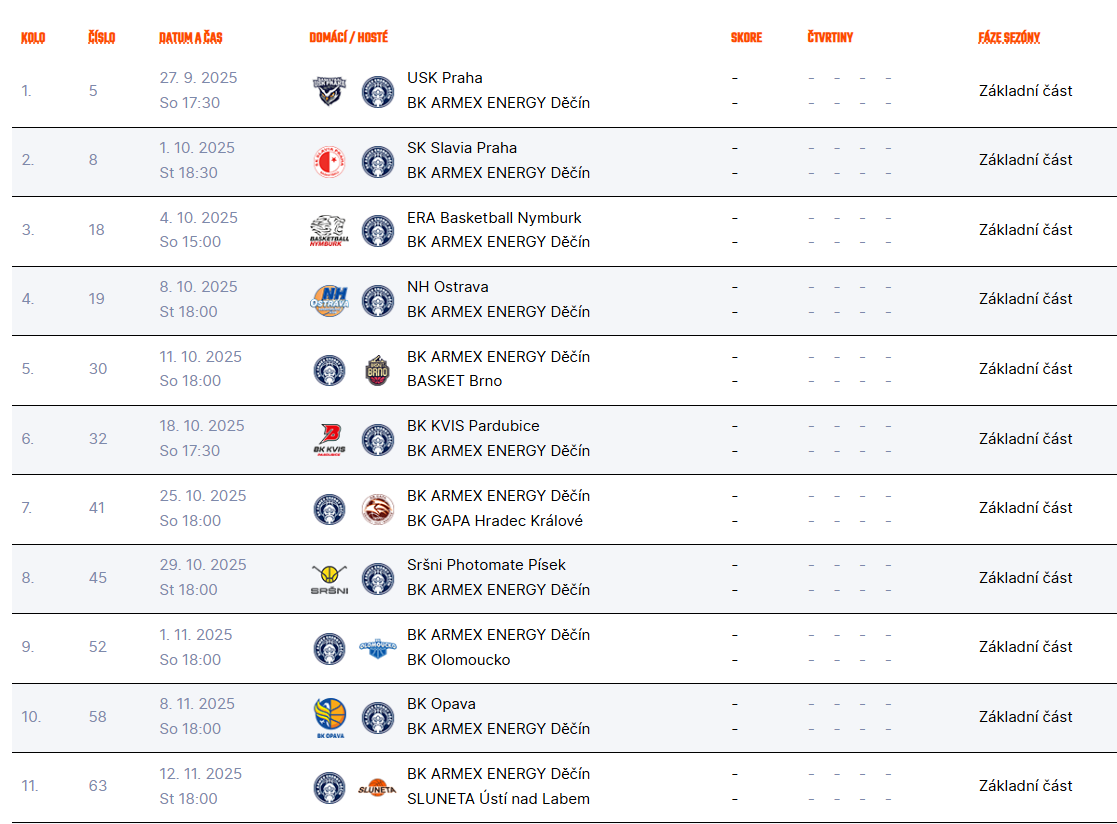This screenshot has height=824, width=1117.
Task: Click the FÁZE SEZÓNY column header
Action: coord(1009,38)
